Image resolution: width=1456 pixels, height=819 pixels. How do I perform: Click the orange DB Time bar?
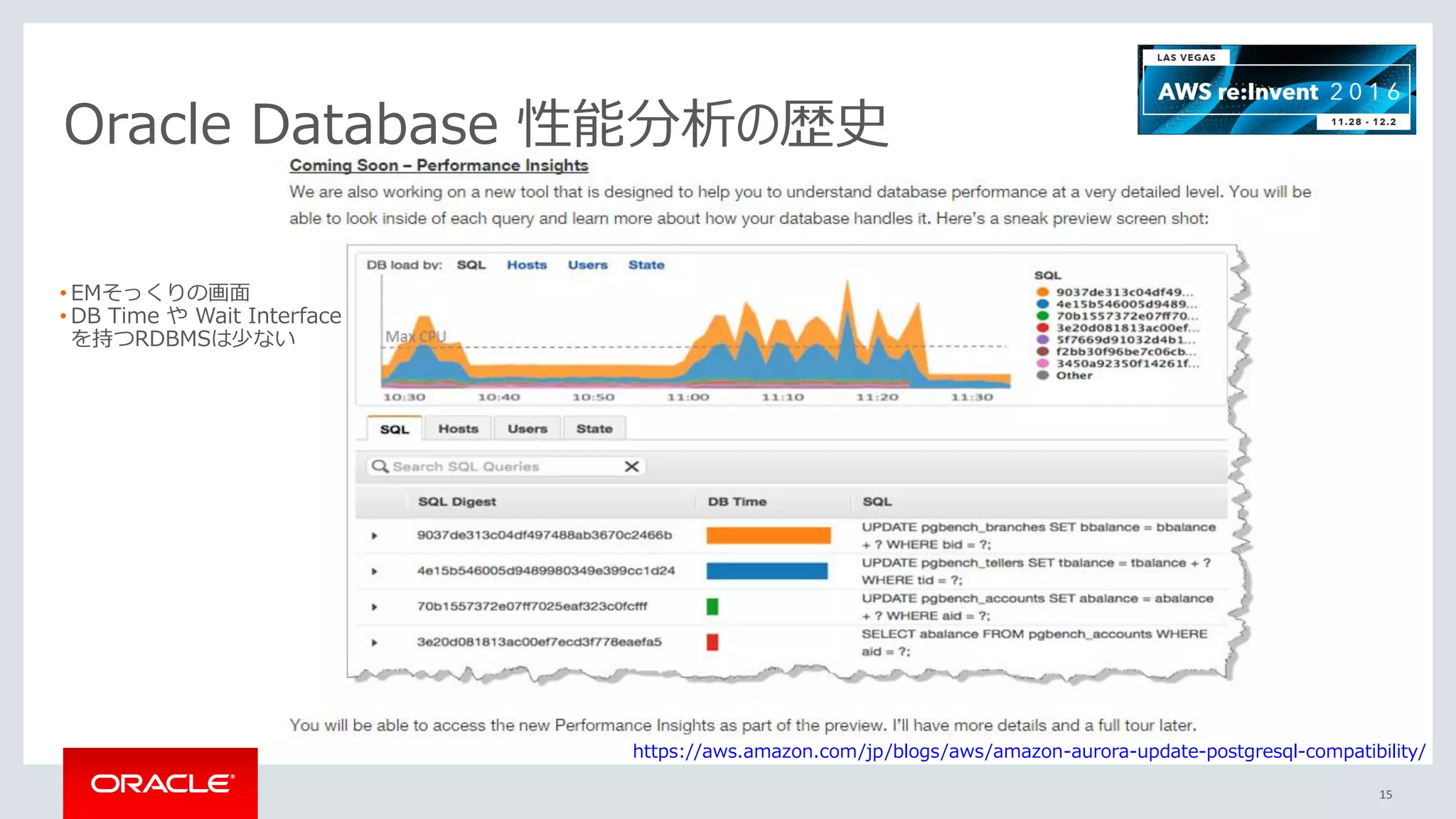769,535
